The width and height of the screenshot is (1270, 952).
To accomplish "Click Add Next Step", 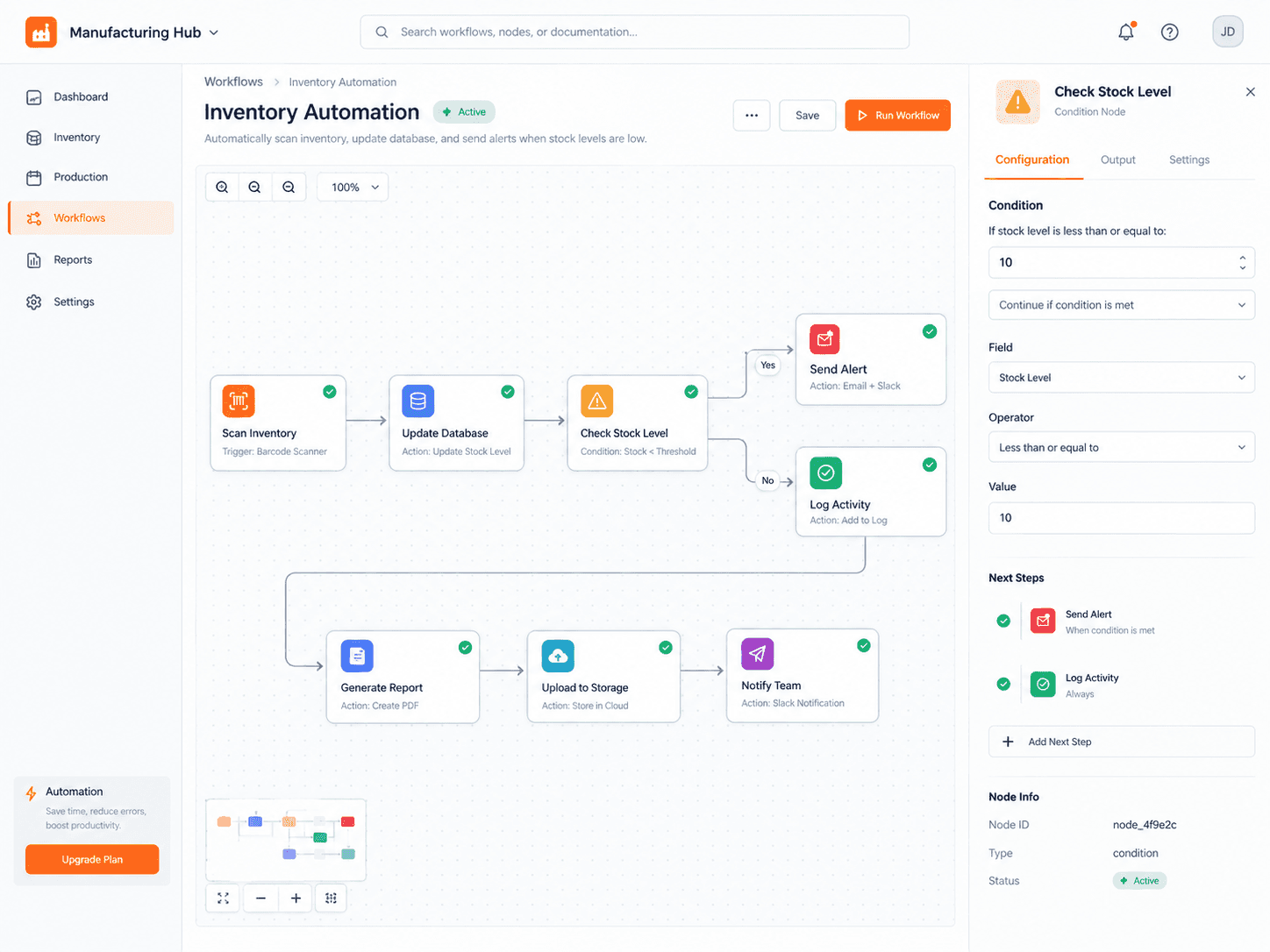I will 1122,742.
